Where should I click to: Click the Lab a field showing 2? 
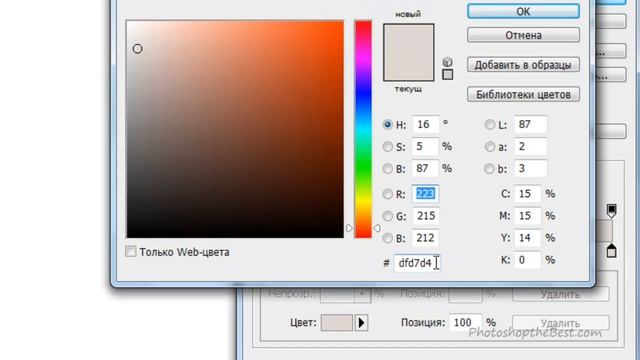(x=530, y=147)
